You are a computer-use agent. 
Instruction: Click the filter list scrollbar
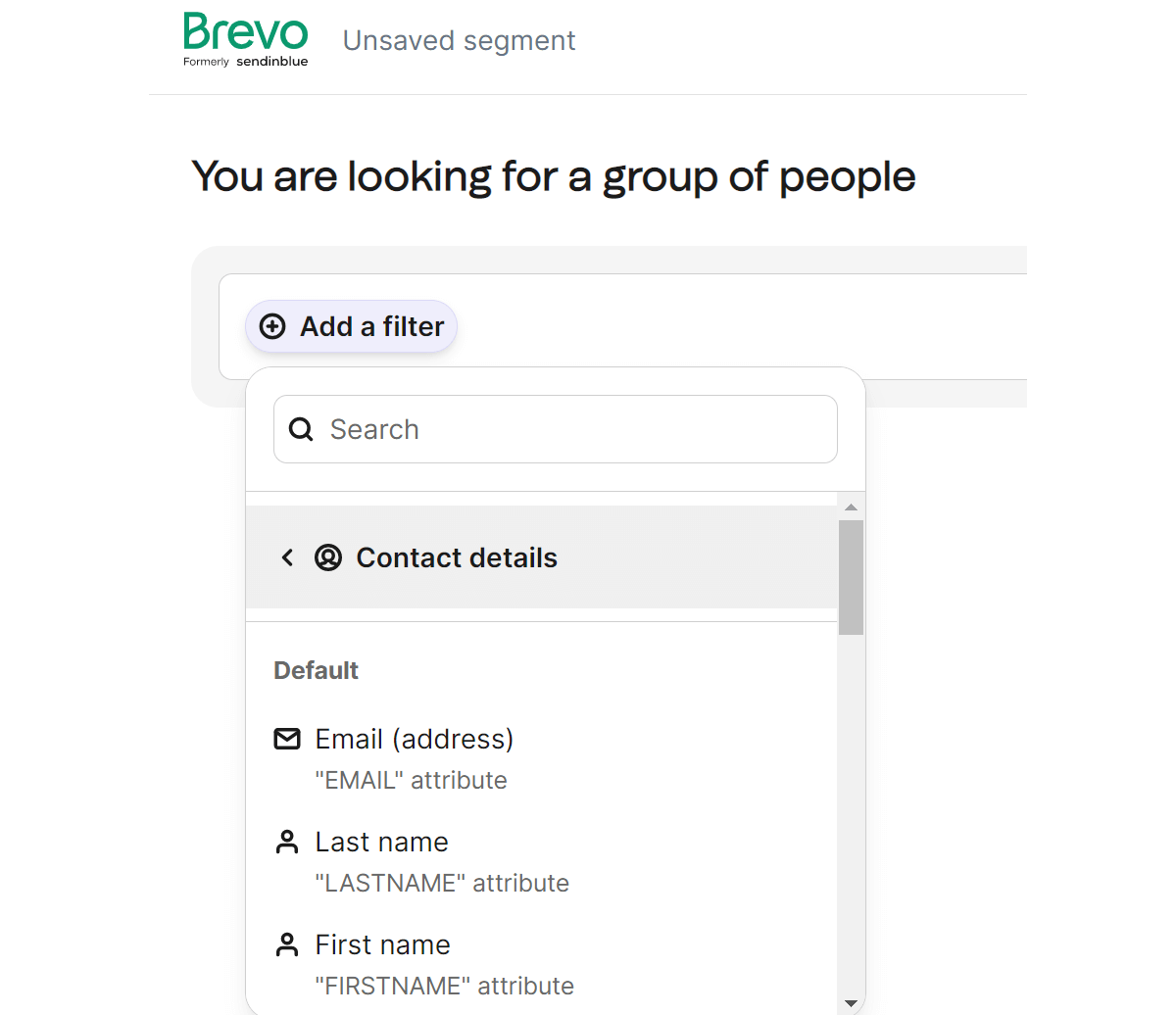tap(851, 578)
